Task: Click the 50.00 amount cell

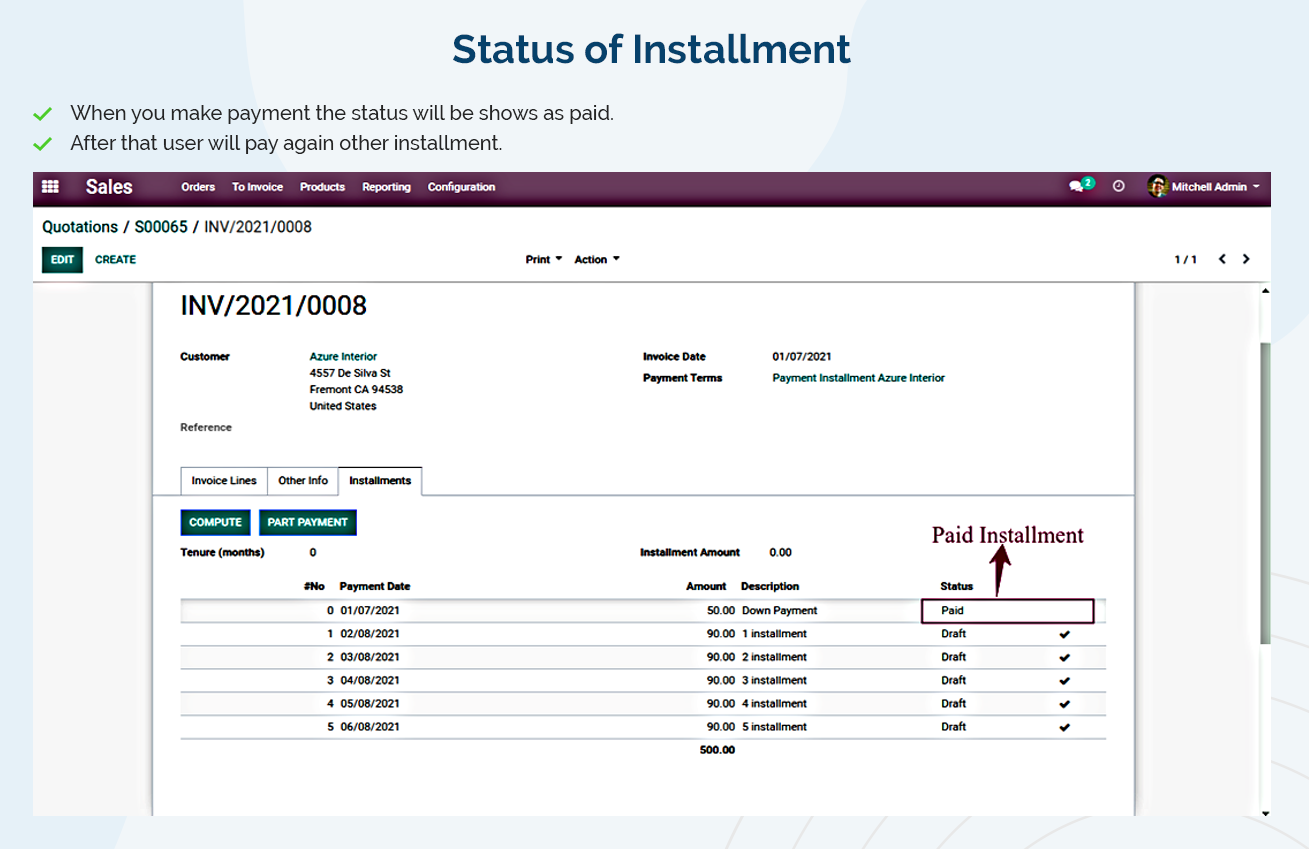Action: (x=720, y=611)
